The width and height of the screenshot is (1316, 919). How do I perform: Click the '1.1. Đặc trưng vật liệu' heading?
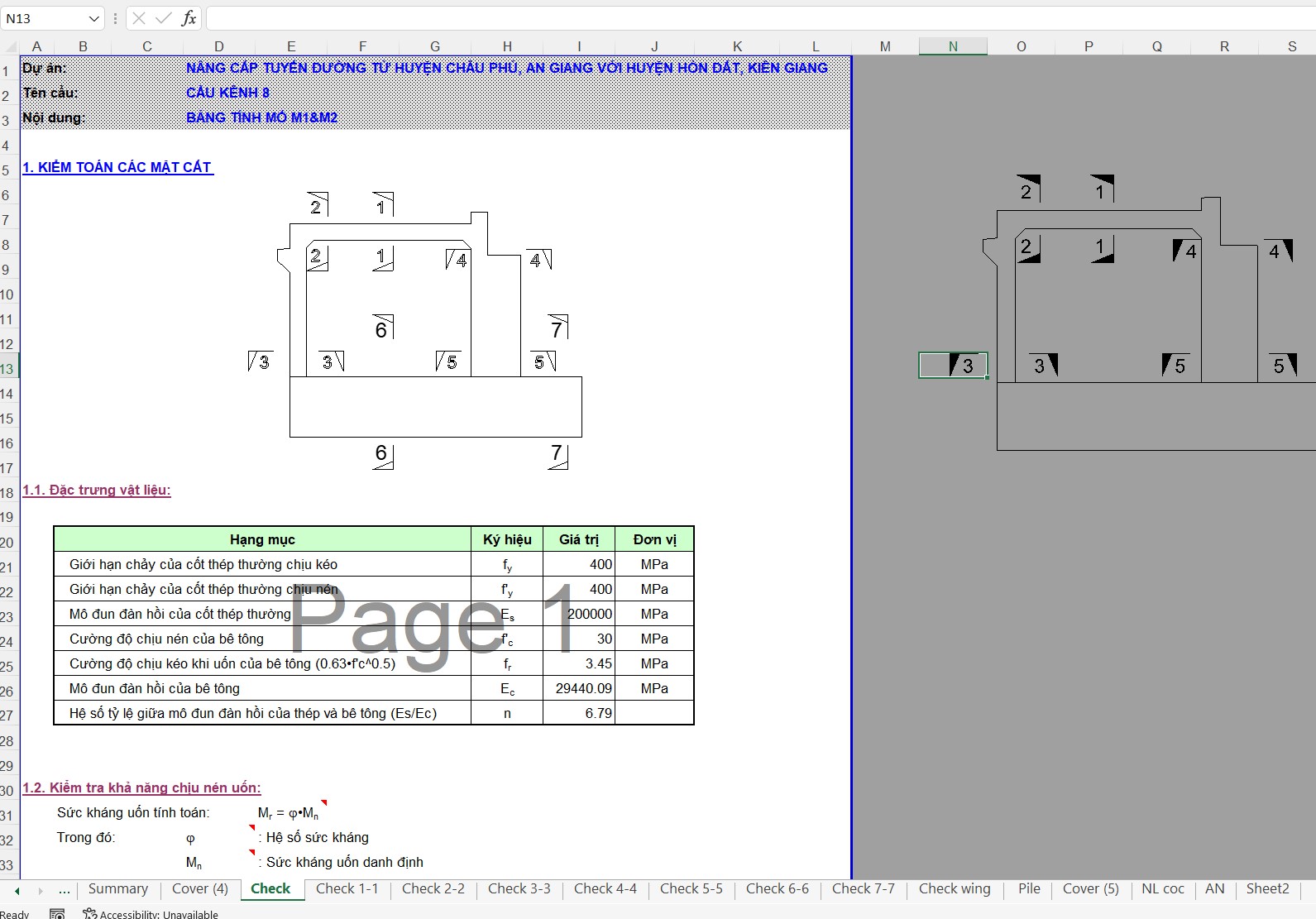[x=96, y=490]
